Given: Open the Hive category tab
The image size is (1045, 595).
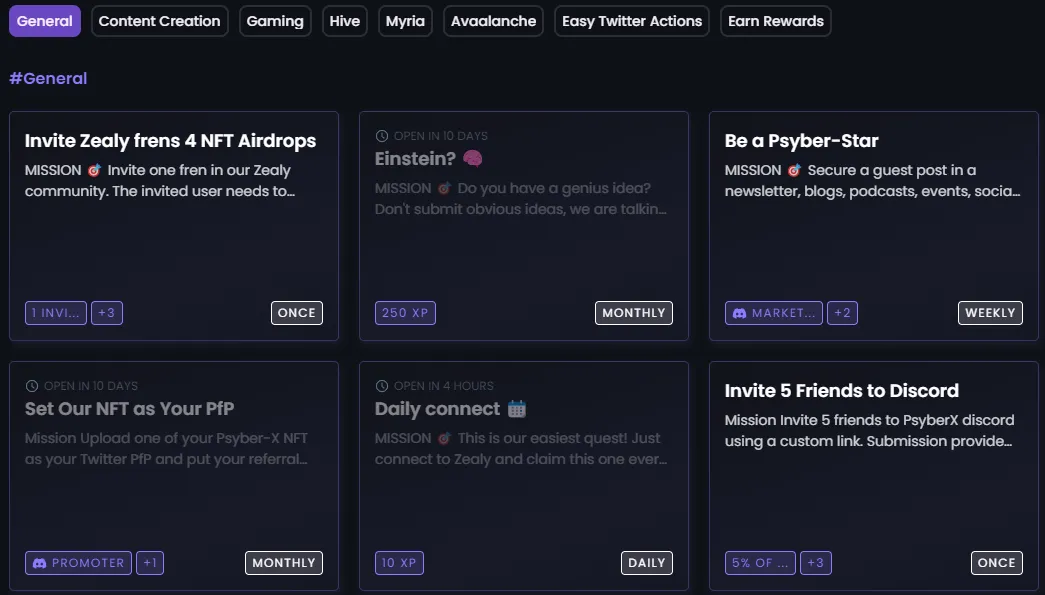Looking at the screenshot, I should pos(345,21).
